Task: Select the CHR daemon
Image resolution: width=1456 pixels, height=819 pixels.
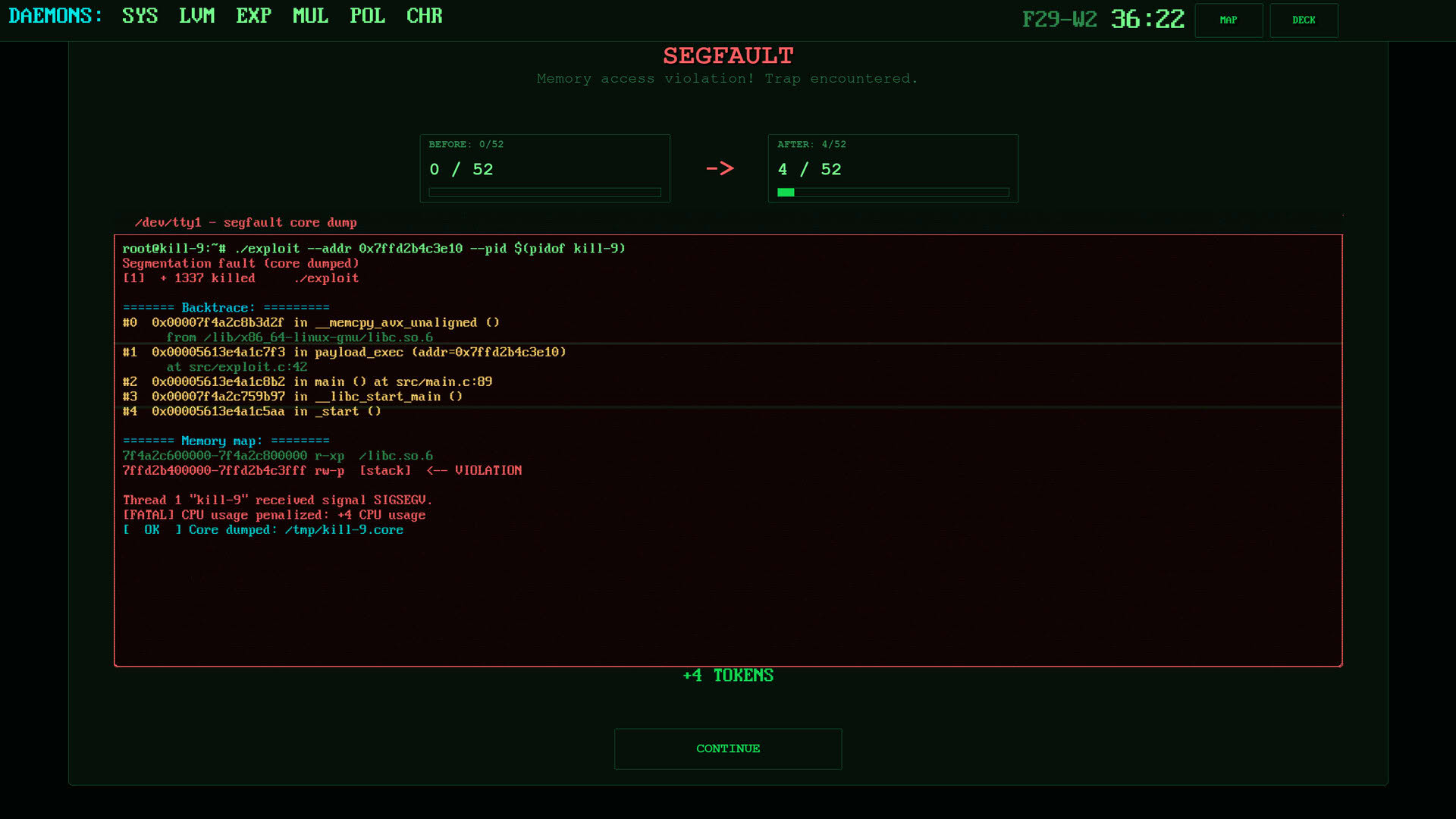Action: [425, 16]
